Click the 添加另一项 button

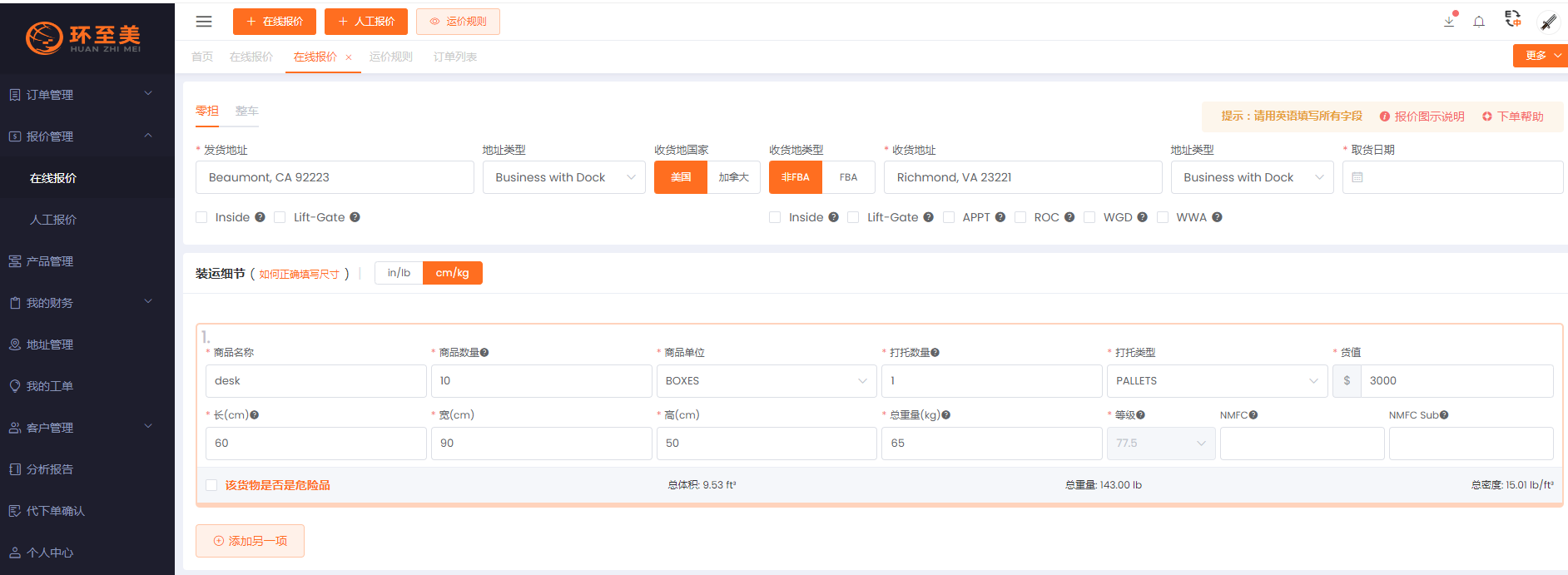click(x=250, y=541)
